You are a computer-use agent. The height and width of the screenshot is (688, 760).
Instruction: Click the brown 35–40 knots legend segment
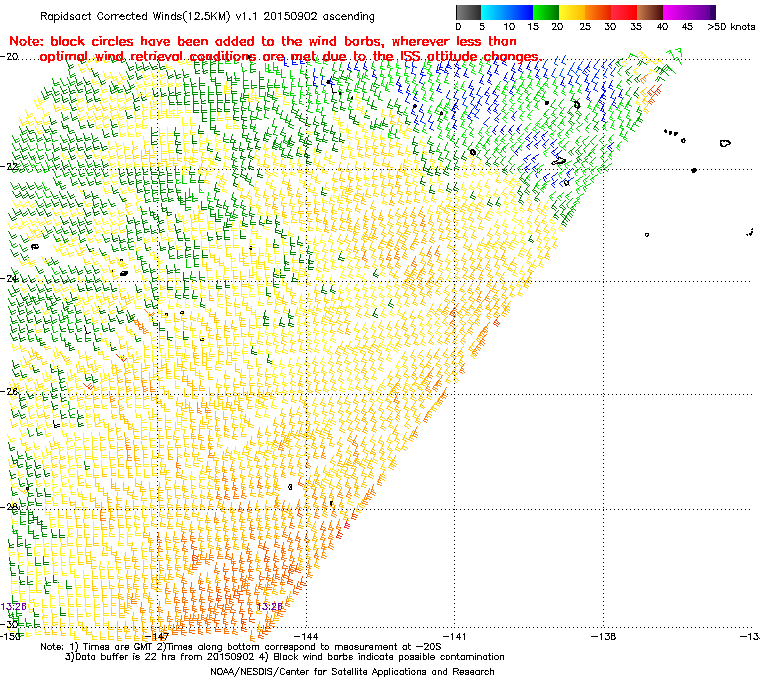click(650, 12)
